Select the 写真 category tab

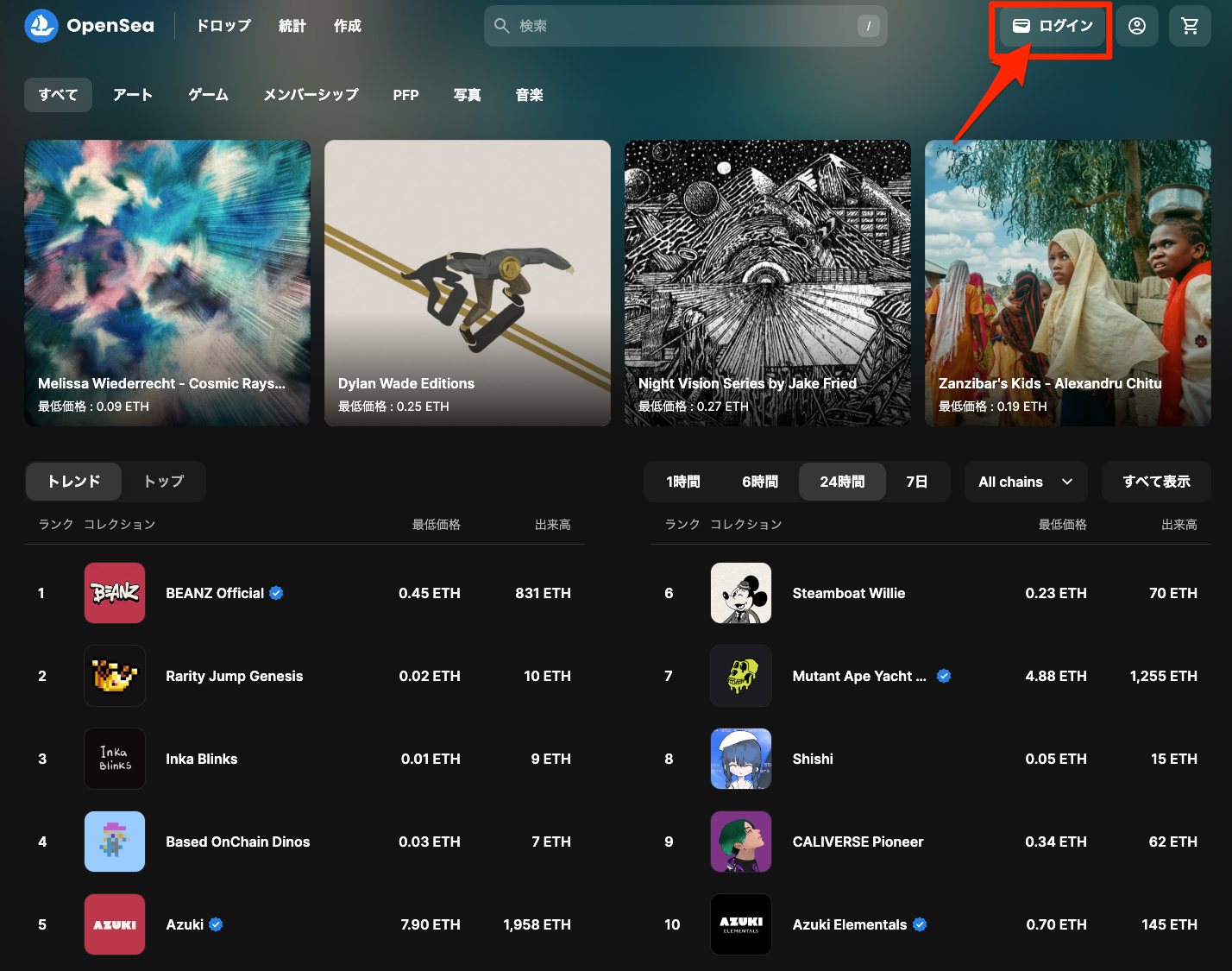pos(468,95)
